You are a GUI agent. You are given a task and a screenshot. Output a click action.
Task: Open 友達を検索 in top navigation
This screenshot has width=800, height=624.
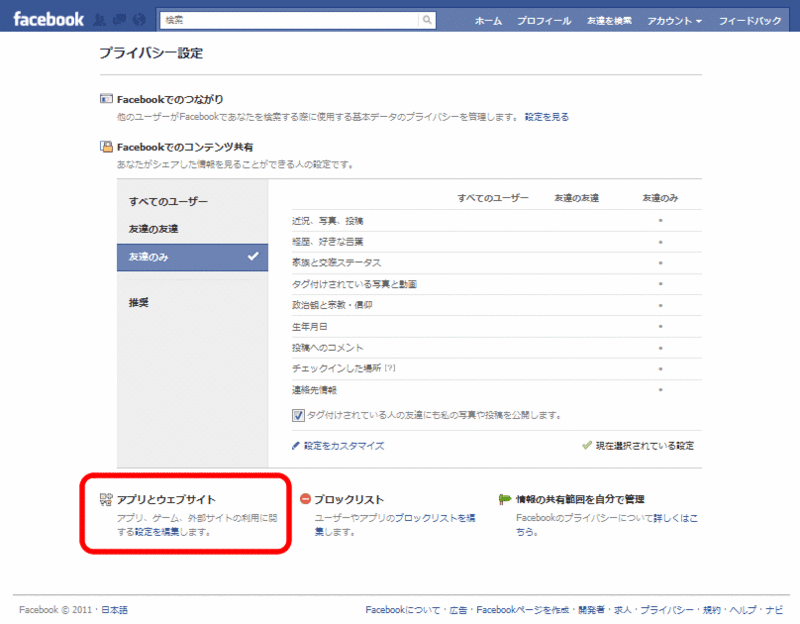[x=609, y=21]
